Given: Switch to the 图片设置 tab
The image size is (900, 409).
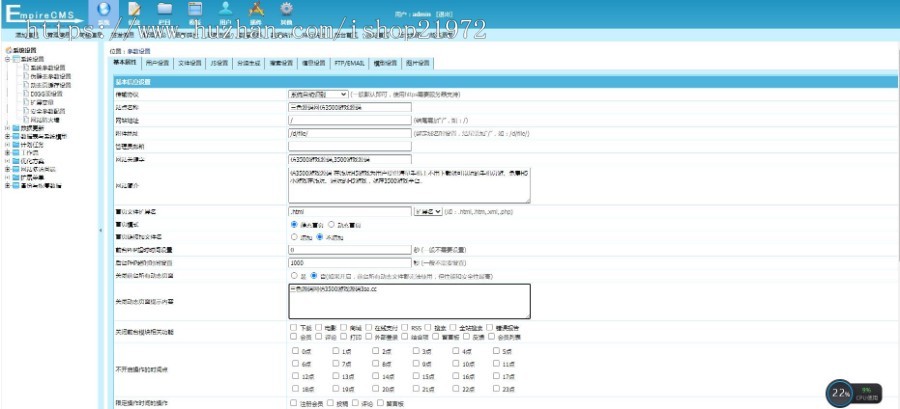Looking at the screenshot, I should 417,63.
